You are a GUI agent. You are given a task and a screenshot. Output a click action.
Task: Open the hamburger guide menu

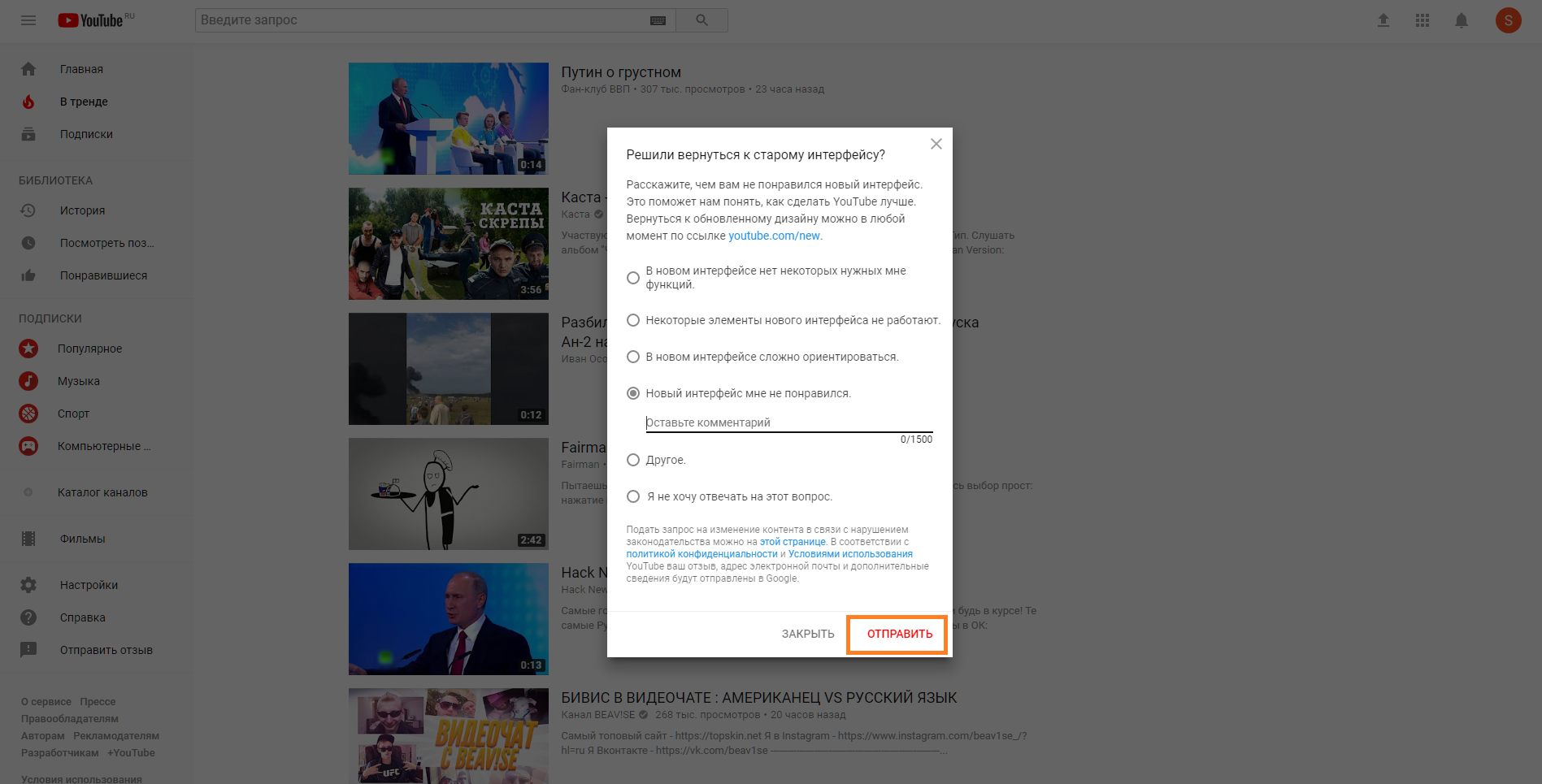[x=28, y=20]
